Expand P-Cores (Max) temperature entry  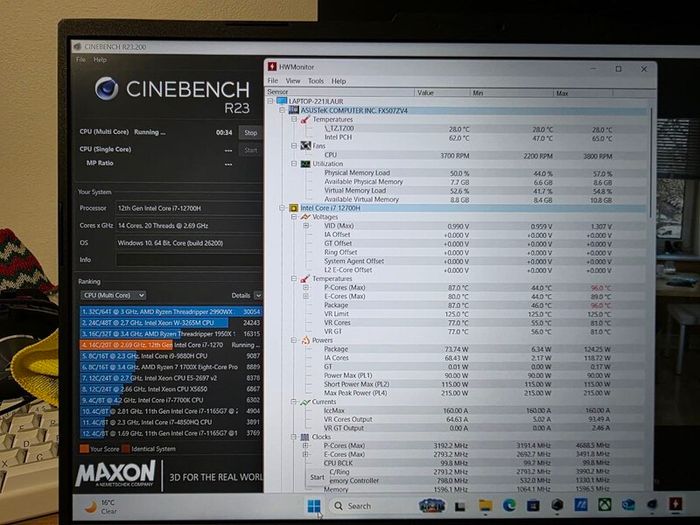click(306, 288)
